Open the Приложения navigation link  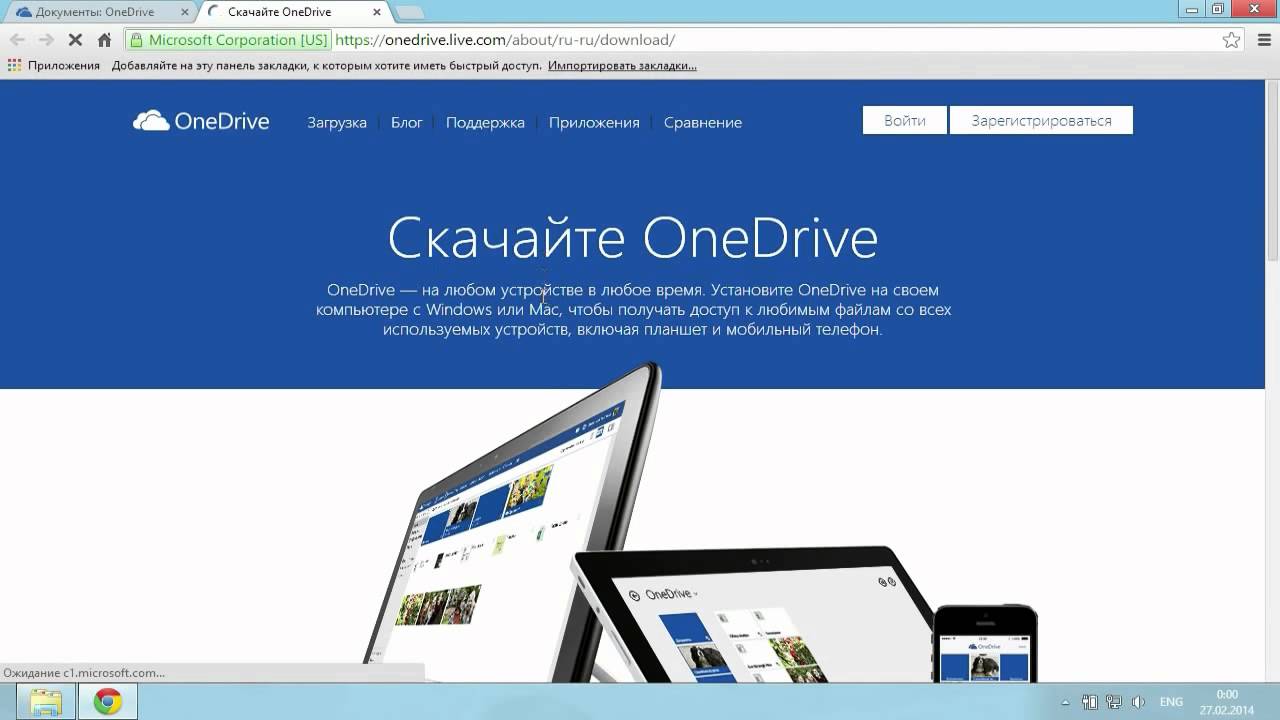594,122
